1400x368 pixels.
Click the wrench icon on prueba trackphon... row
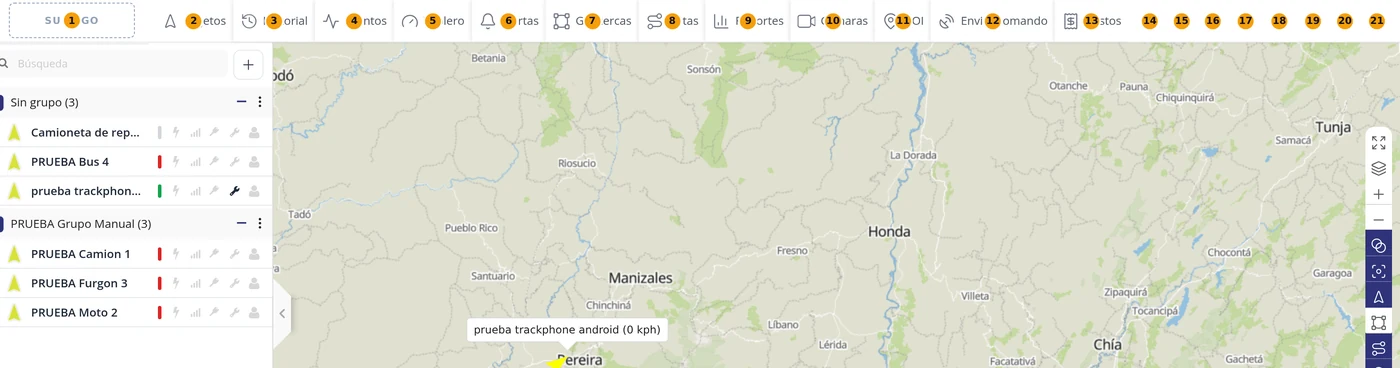click(x=234, y=191)
